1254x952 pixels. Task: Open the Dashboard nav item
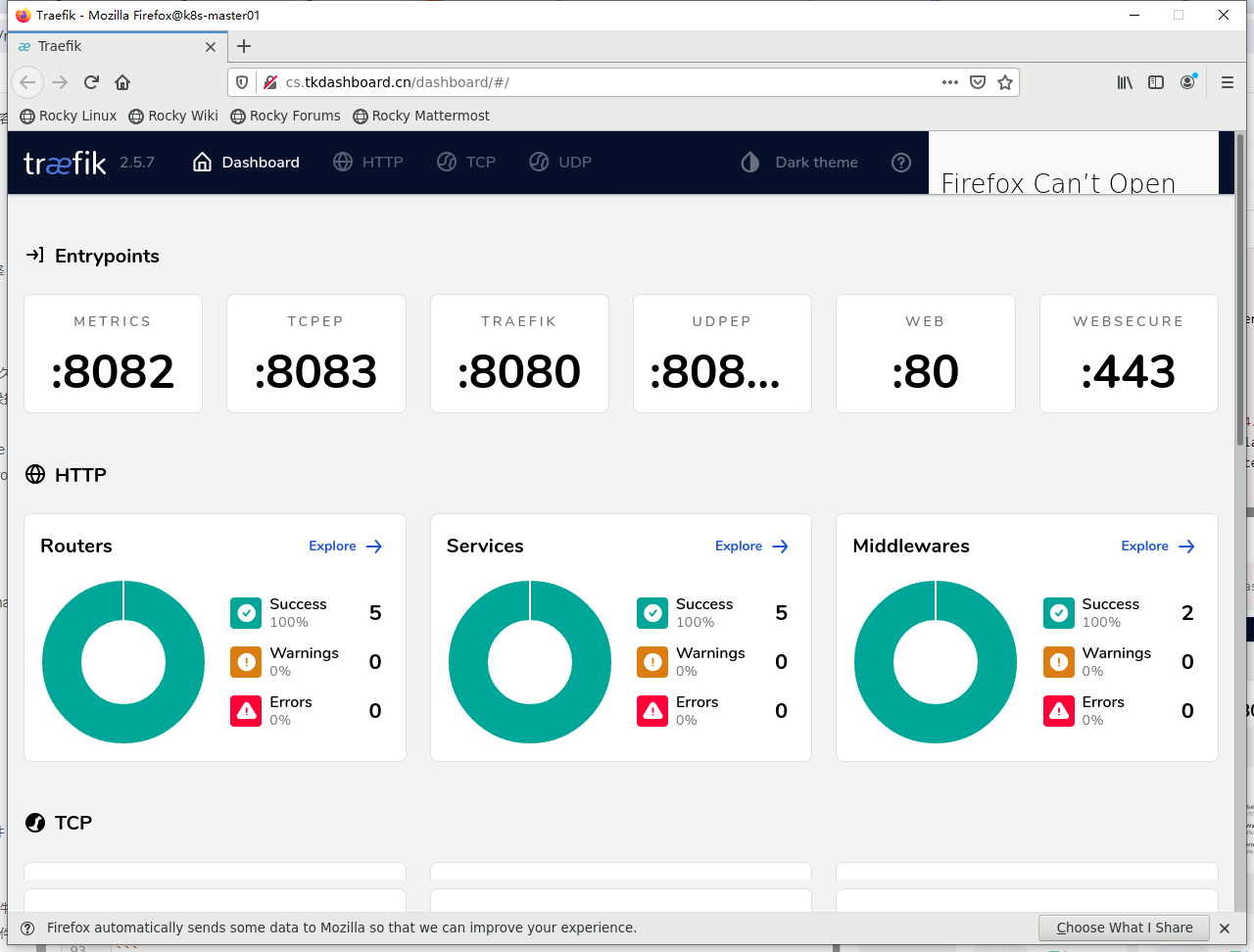pos(246,163)
